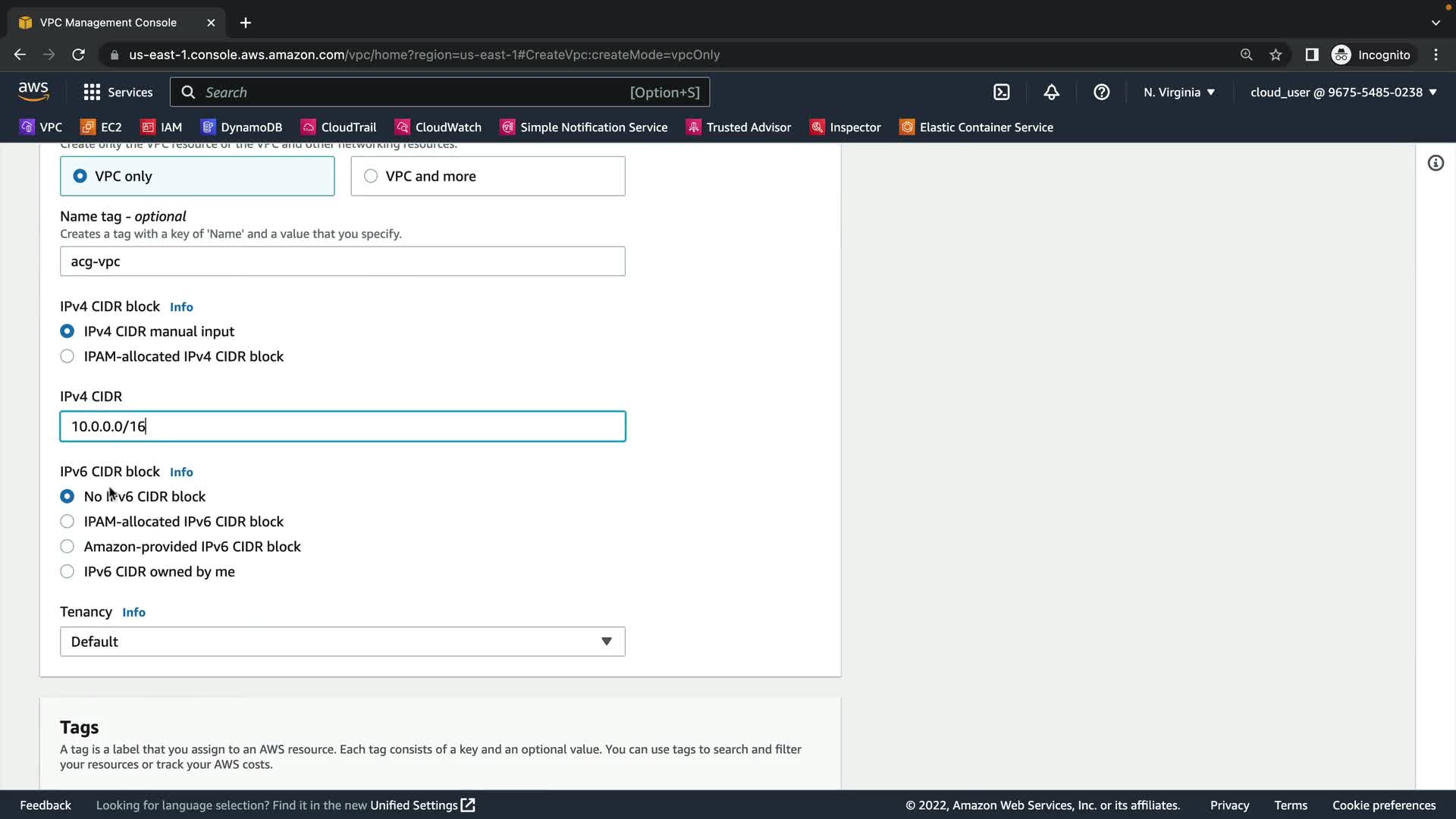1456x819 pixels.
Task: Open the CloudWatch bookmark shortcut
Action: (438, 127)
